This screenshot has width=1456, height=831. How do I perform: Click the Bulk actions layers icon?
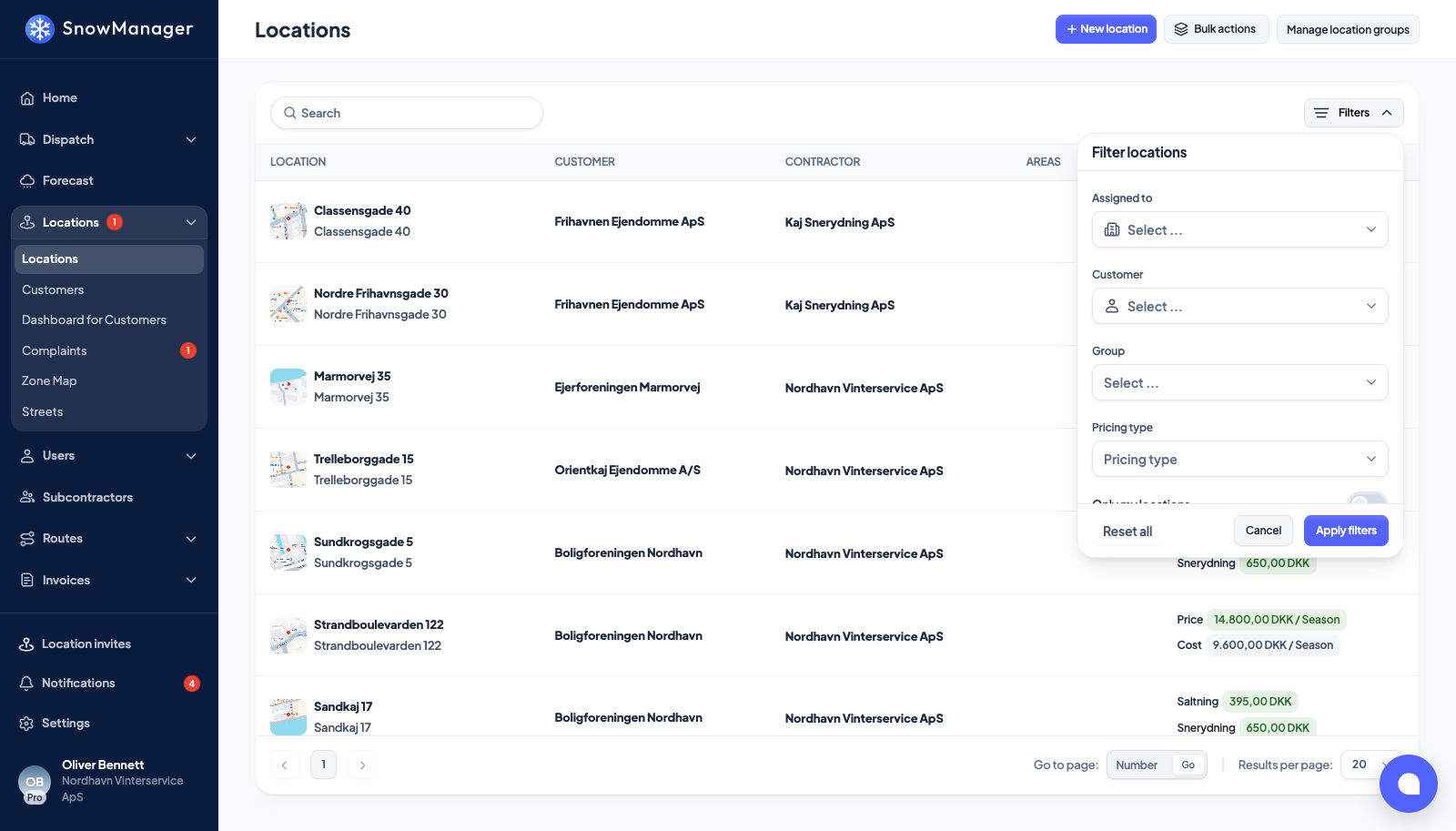tap(1181, 29)
